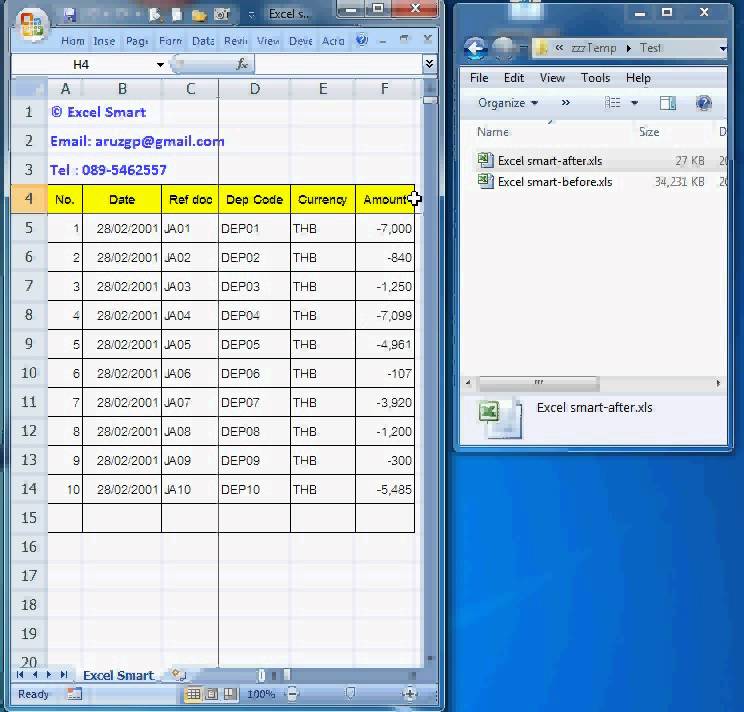The image size is (744, 712).
Task: Click the camera icon in Quick Access toolbar
Action: point(222,15)
